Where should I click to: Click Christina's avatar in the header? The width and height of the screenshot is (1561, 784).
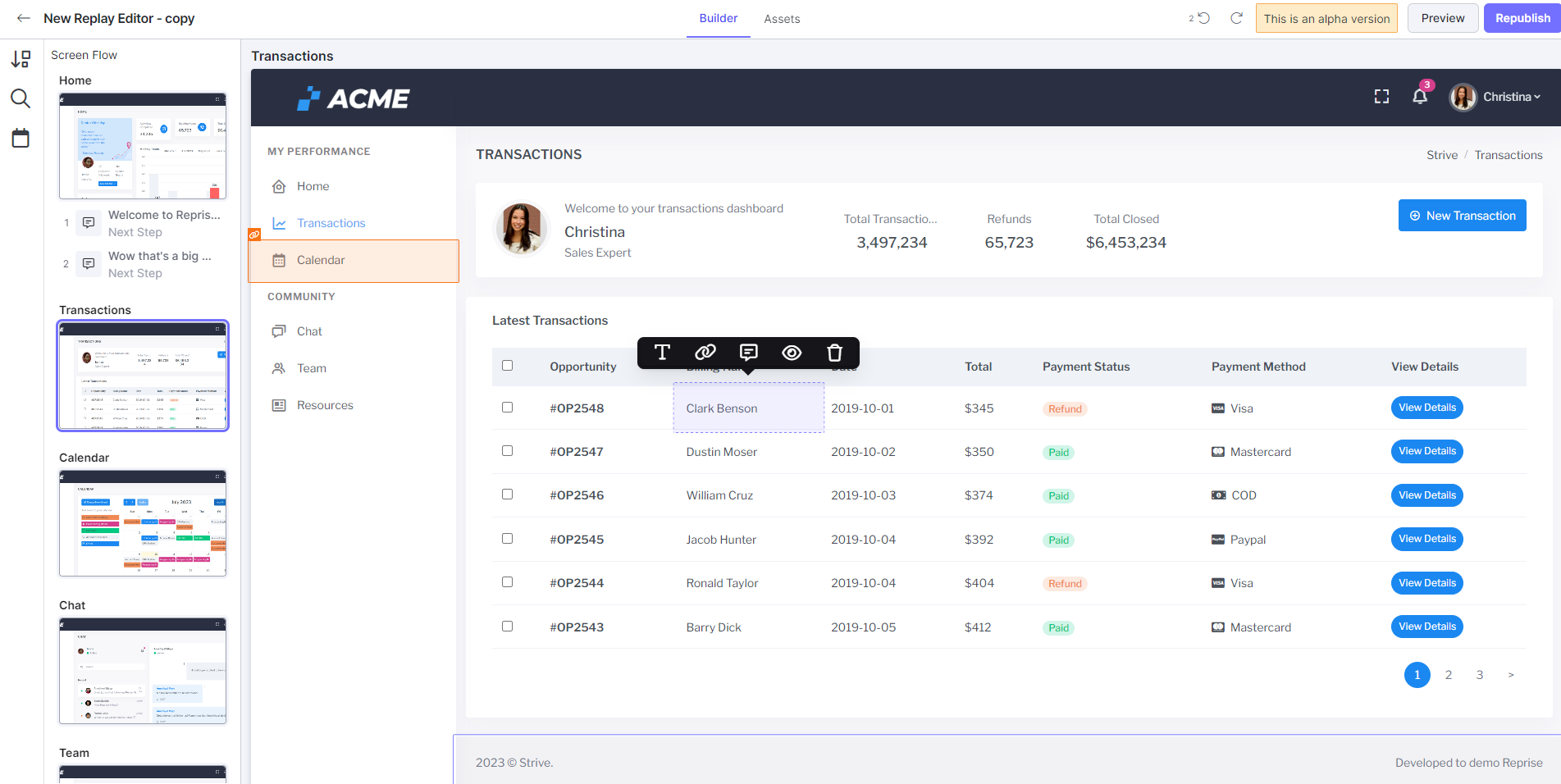[1463, 97]
